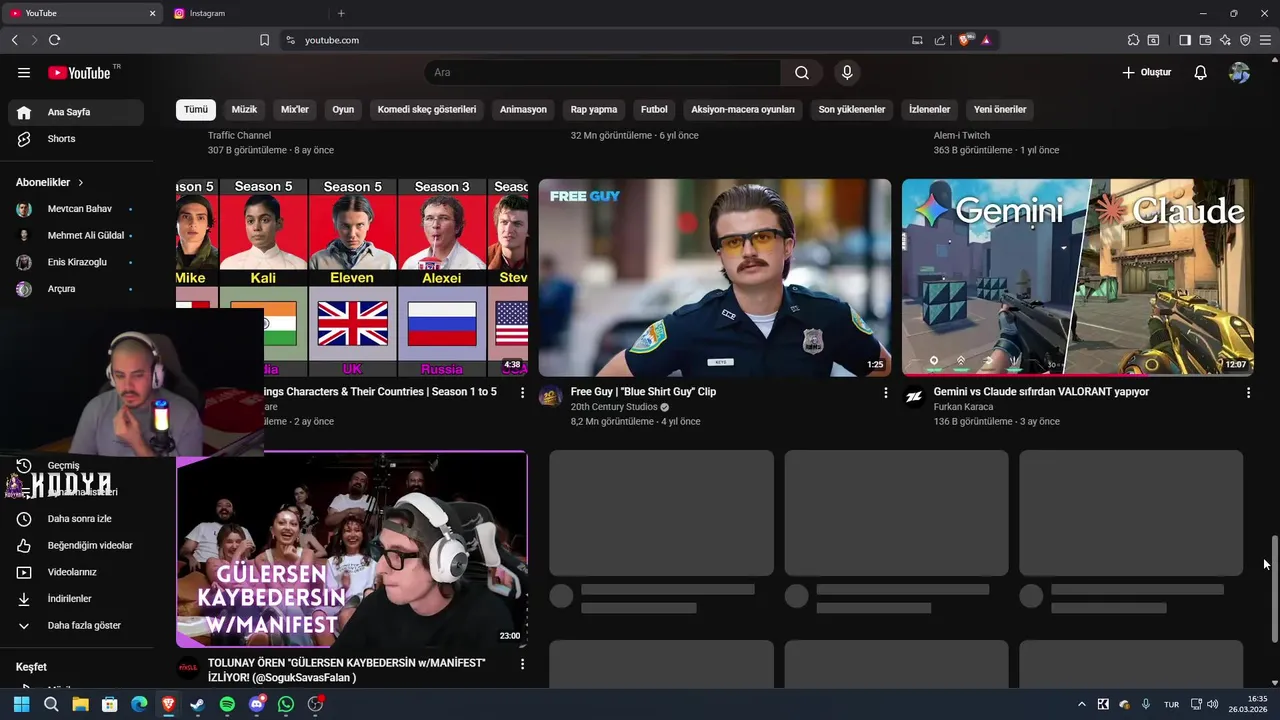Screen dimensions: 1280x720
Task: Select the İzlenenler chip
Action: pyautogui.click(x=929, y=110)
